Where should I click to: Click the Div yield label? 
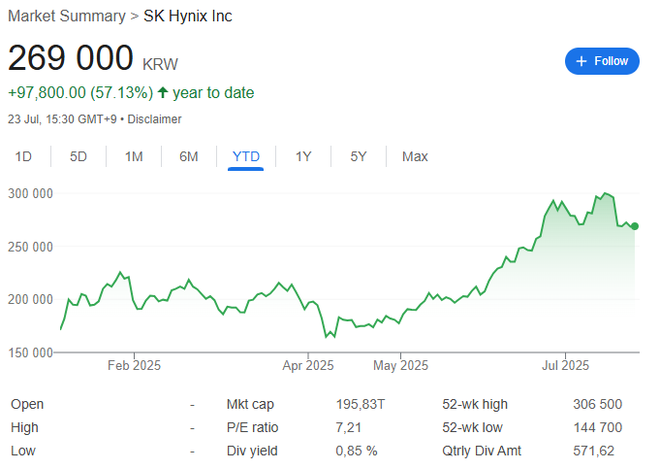click(x=252, y=451)
